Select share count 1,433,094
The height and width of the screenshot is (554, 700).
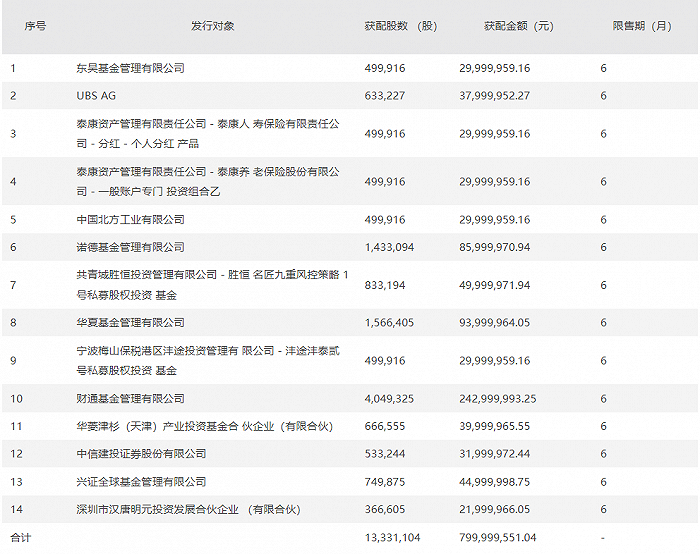tap(389, 247)
